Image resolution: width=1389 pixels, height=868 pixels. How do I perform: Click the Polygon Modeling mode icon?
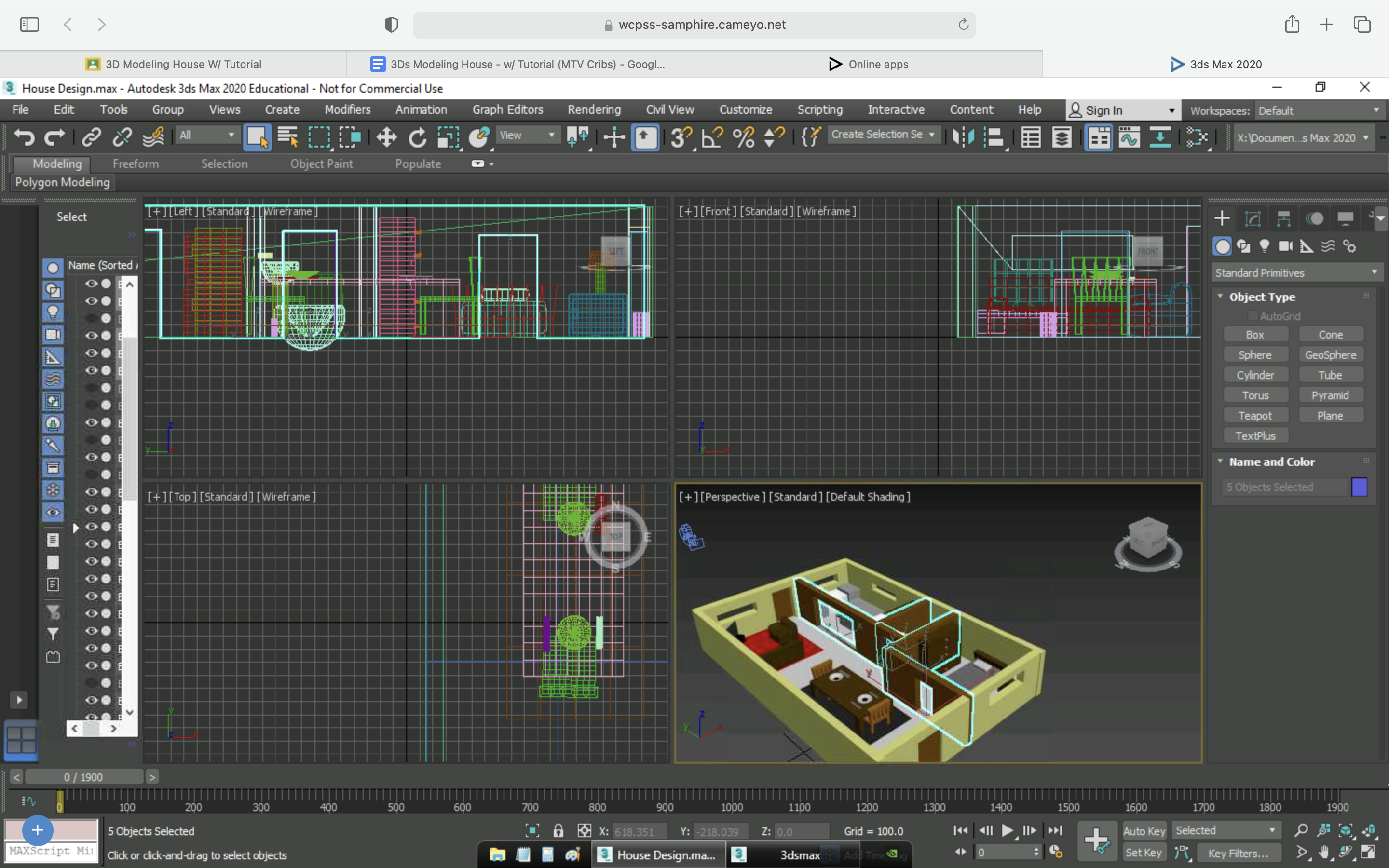click(x=62, y=181)
